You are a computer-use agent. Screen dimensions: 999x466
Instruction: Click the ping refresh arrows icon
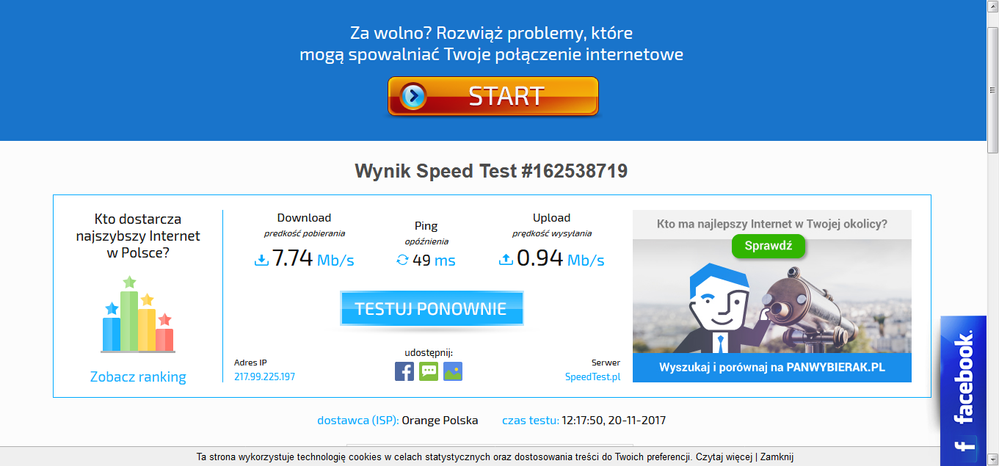[402, 260]
